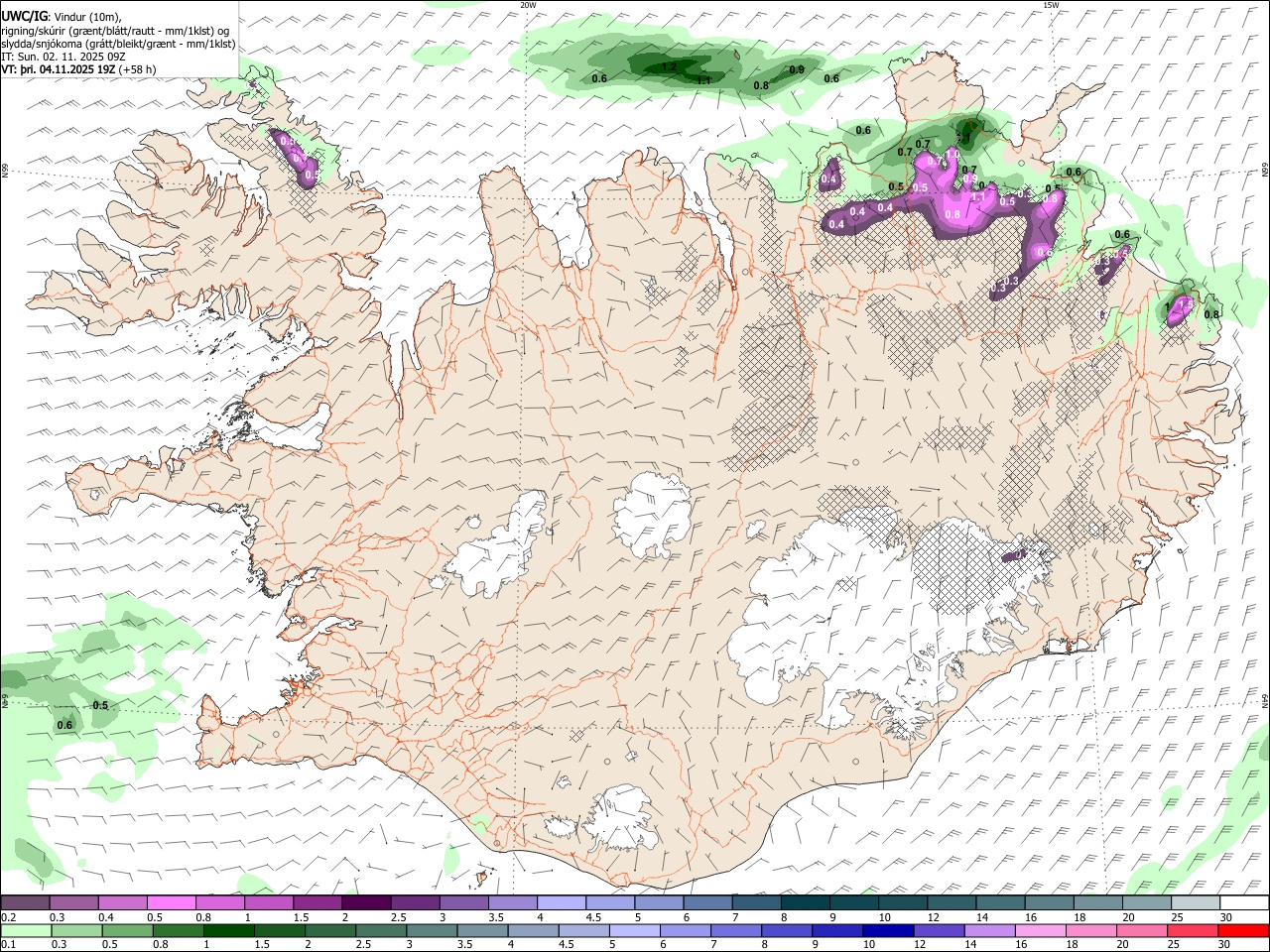Pick the 1.5 swatch in the upper purple legend row
Screen dimensions: 1270x952
click(317, 902)
